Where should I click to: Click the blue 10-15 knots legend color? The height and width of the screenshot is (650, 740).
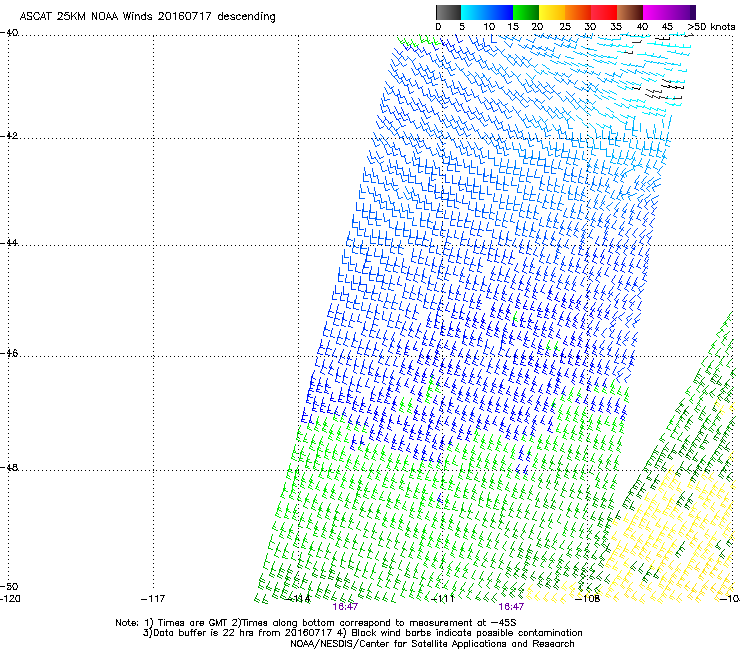coord(500,12)
